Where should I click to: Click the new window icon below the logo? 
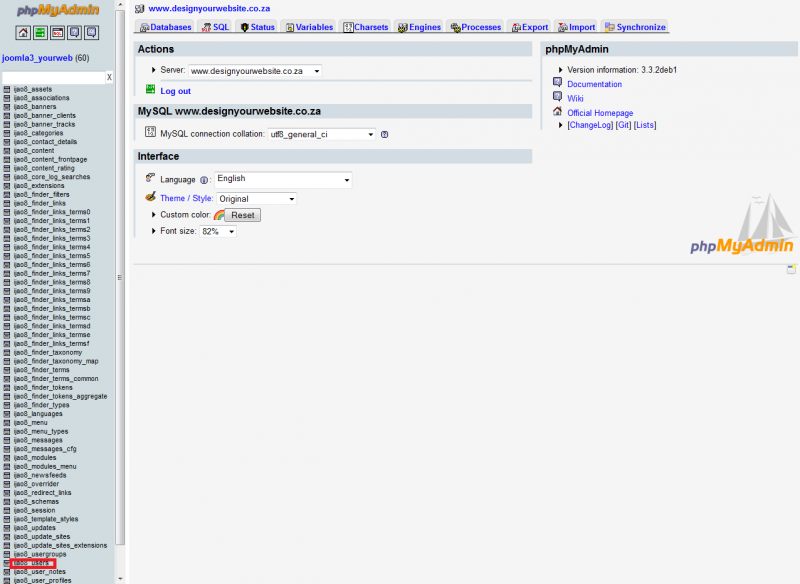pyautogui.click(x=791, y=269)
